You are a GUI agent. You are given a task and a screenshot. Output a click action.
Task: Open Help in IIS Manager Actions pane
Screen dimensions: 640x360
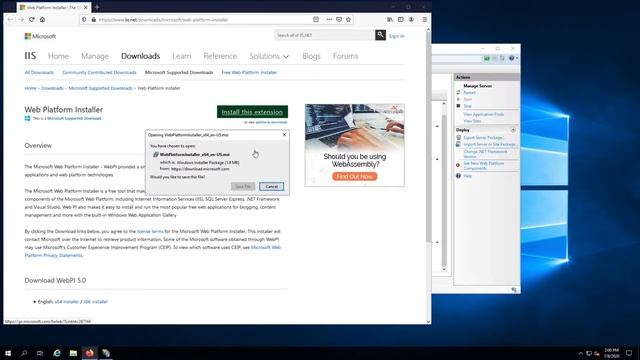(x=468, y=176)
